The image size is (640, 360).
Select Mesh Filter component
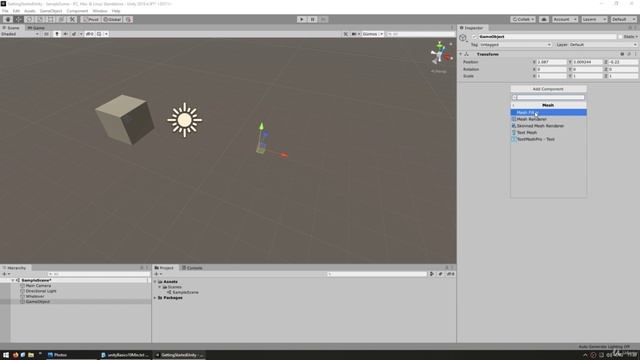click(549, 112)
